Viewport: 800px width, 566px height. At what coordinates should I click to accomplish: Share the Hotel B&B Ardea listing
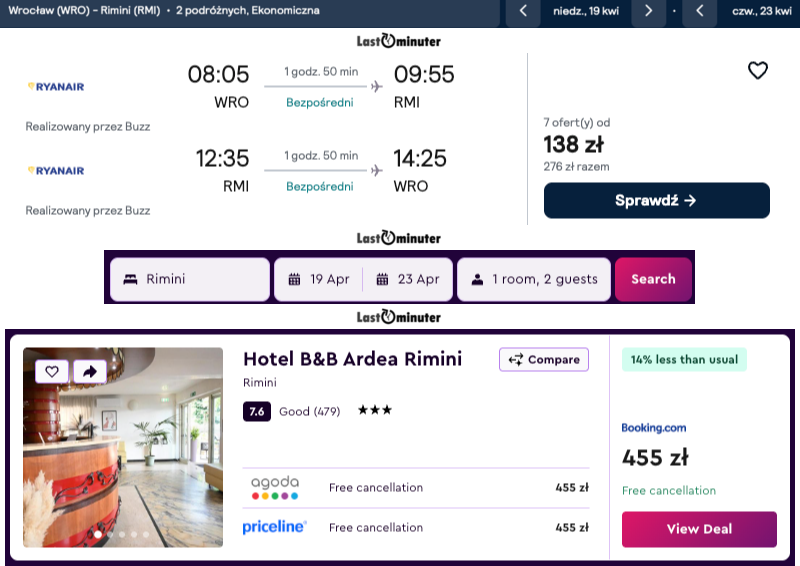point(89,371)
